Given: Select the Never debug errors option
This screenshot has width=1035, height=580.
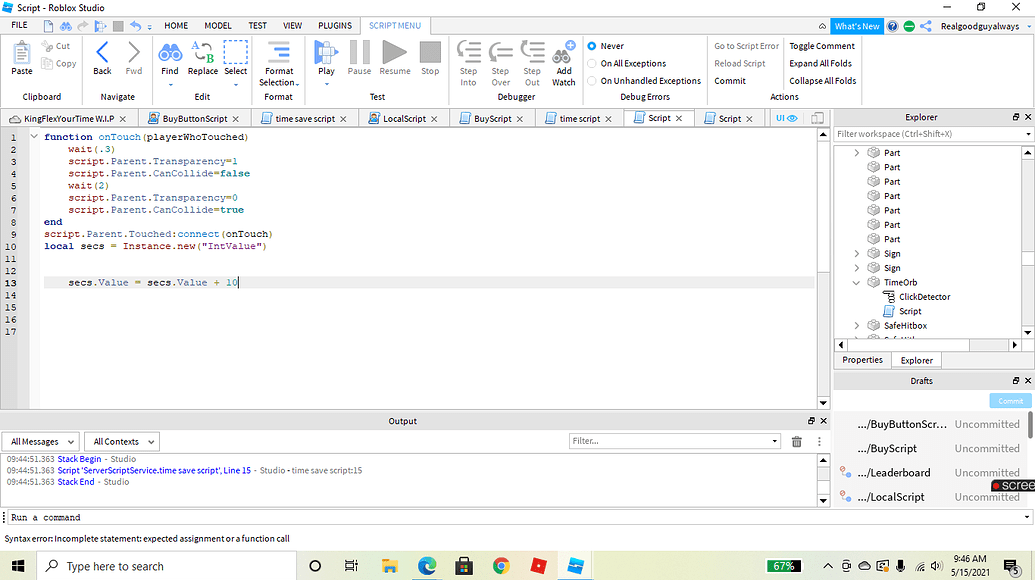Looking at the screenshot, I should (591, 46).
